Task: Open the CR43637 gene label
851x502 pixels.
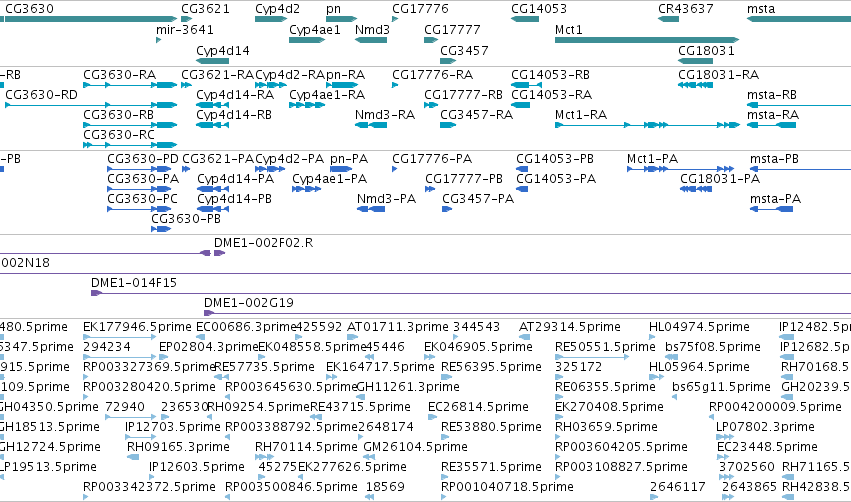Action: [x=685, y=9]
